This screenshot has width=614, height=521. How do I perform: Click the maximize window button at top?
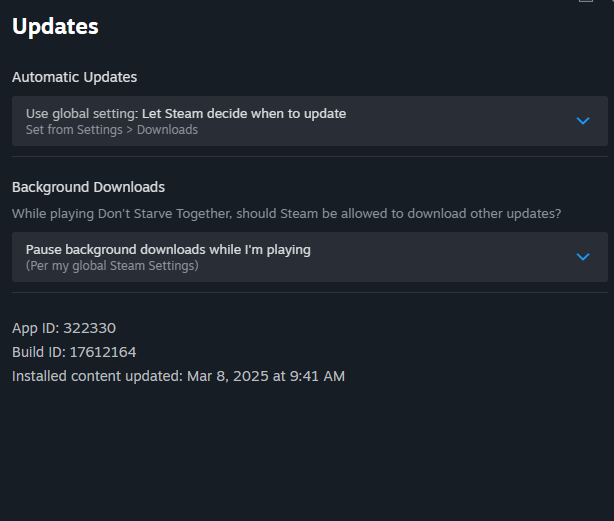click(x=586, y=2)
